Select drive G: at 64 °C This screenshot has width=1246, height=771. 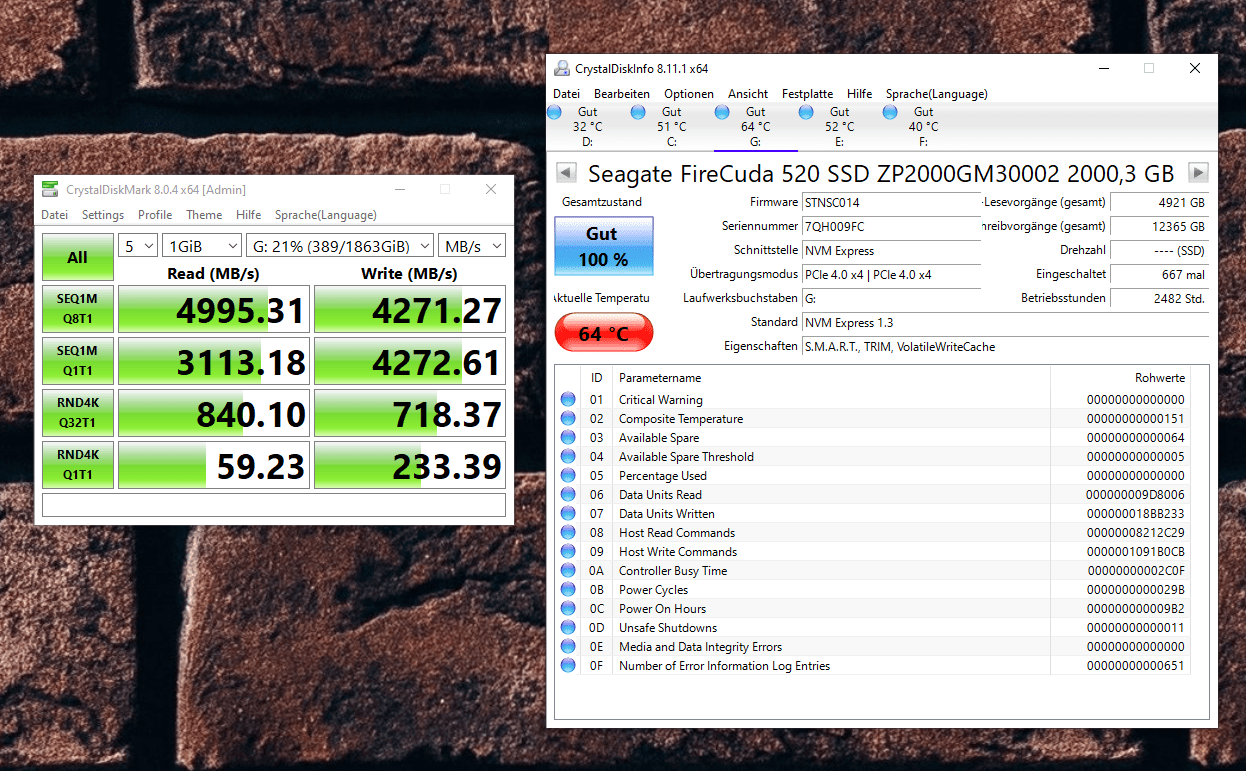pos(755,127)
